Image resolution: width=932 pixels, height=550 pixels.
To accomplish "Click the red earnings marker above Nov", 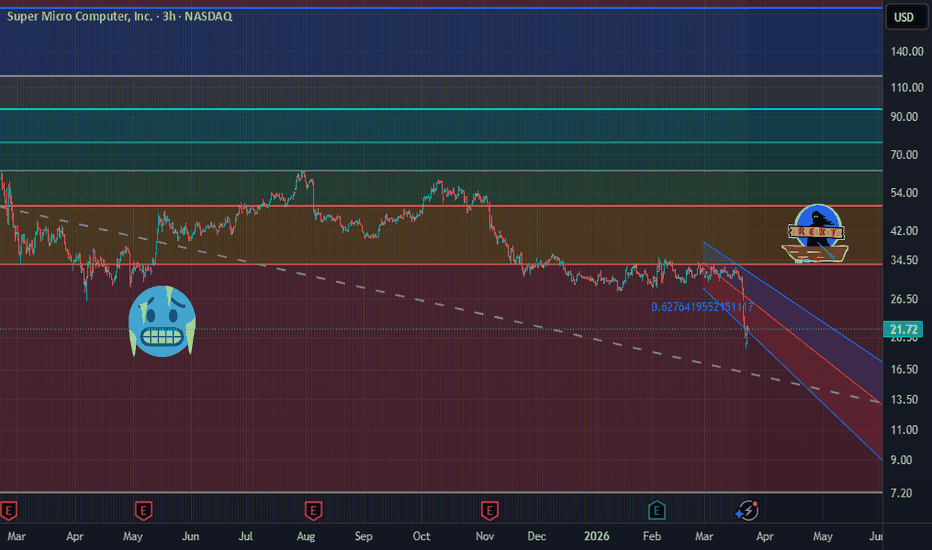I will point(489,510).
